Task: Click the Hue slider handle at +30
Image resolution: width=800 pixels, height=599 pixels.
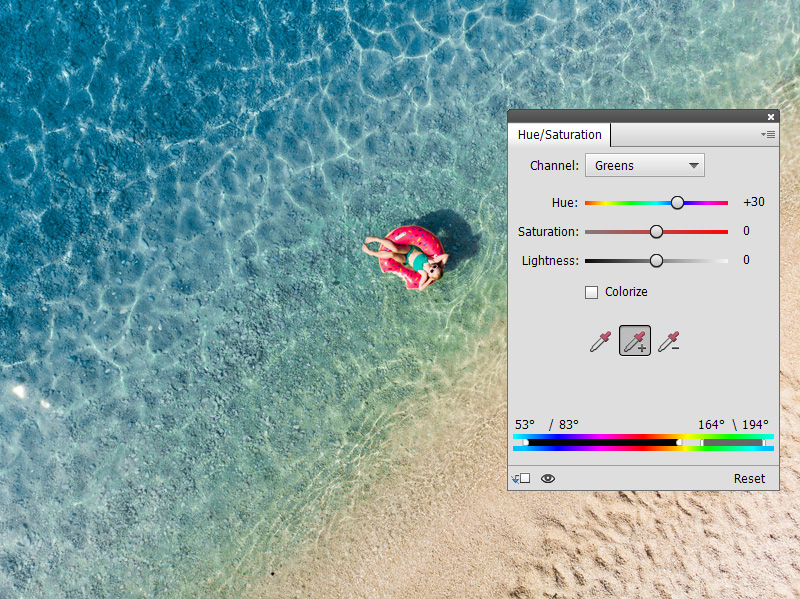Action: 677,202
